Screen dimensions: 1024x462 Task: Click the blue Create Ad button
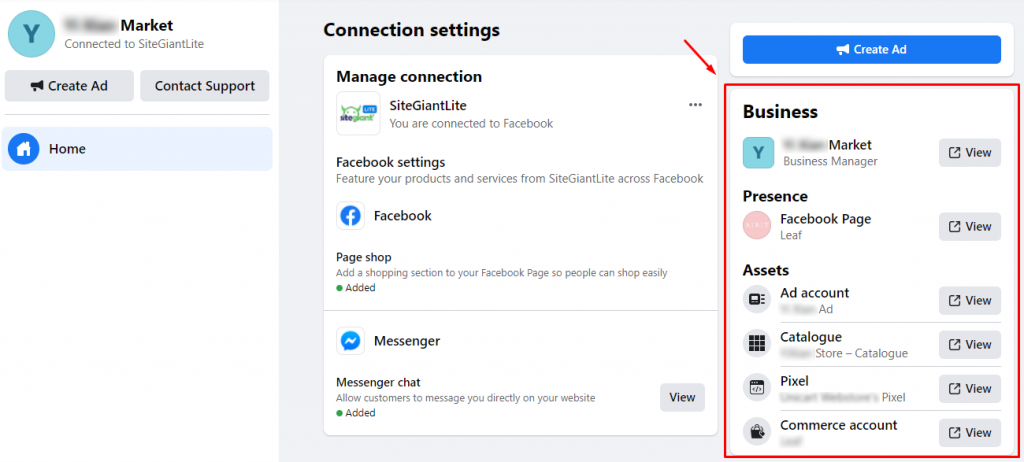click(x=871, y=50)
